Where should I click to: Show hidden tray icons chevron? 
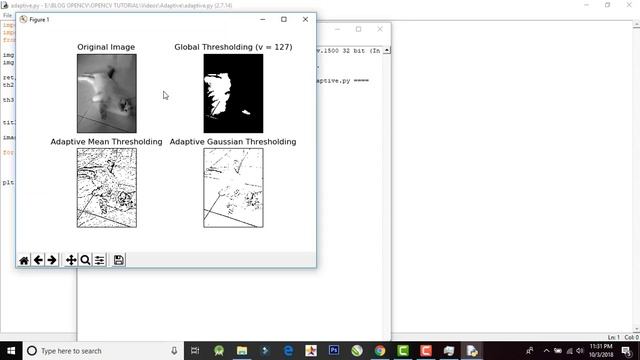tap(546, 351)
